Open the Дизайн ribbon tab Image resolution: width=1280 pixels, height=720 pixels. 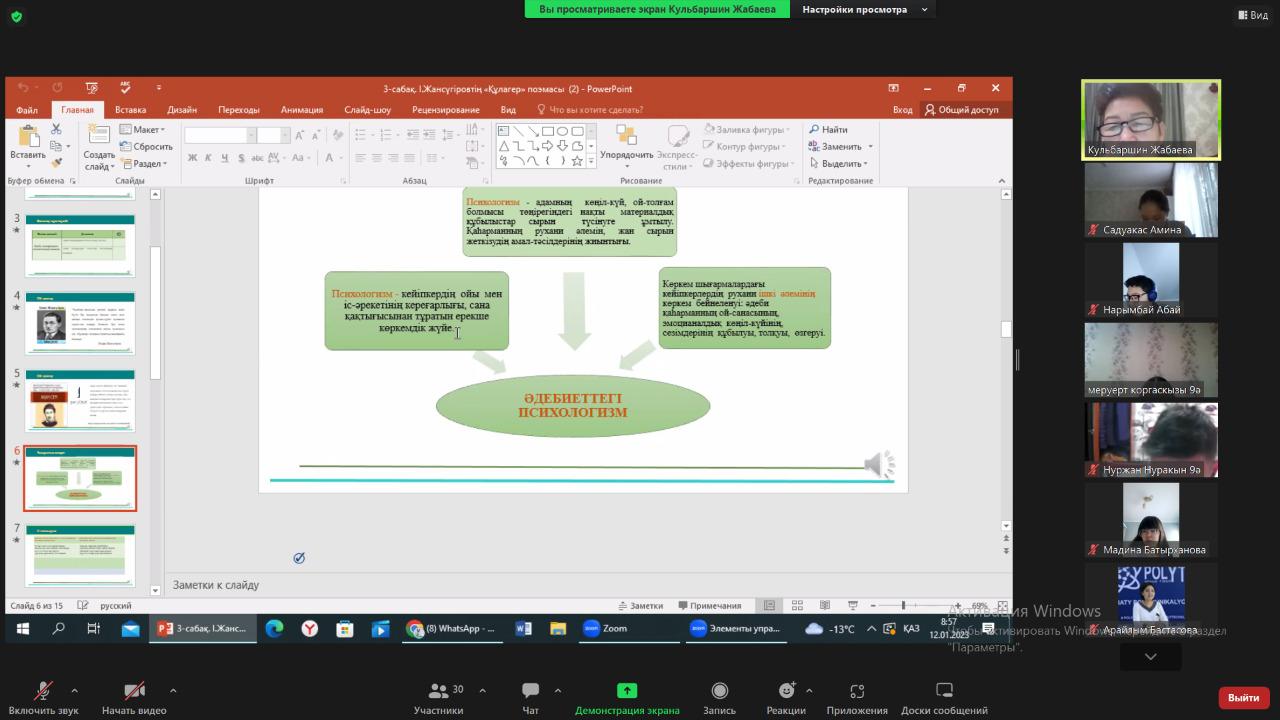coord(182,110)
